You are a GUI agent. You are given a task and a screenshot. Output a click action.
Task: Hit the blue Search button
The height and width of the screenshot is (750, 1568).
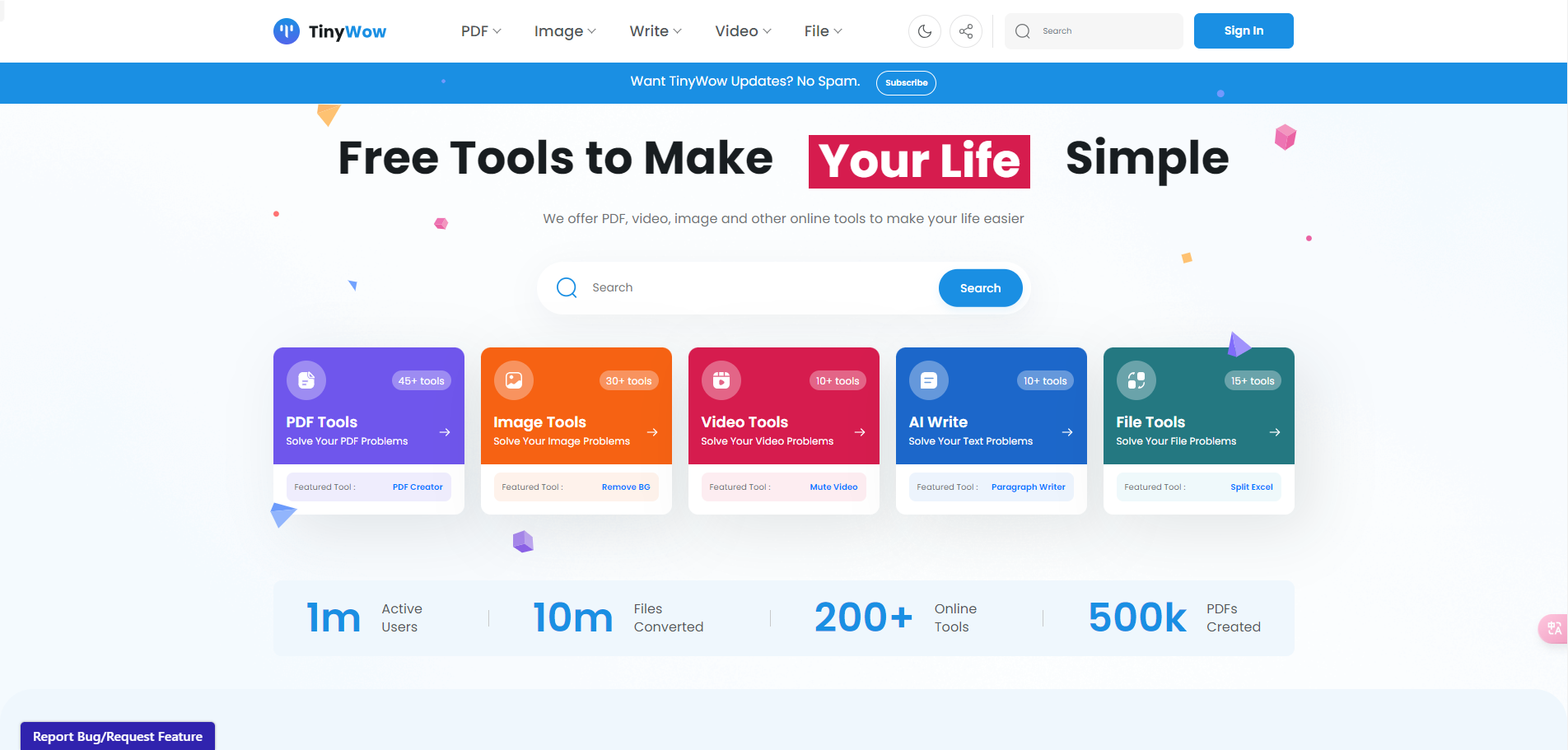click(980, 288)
